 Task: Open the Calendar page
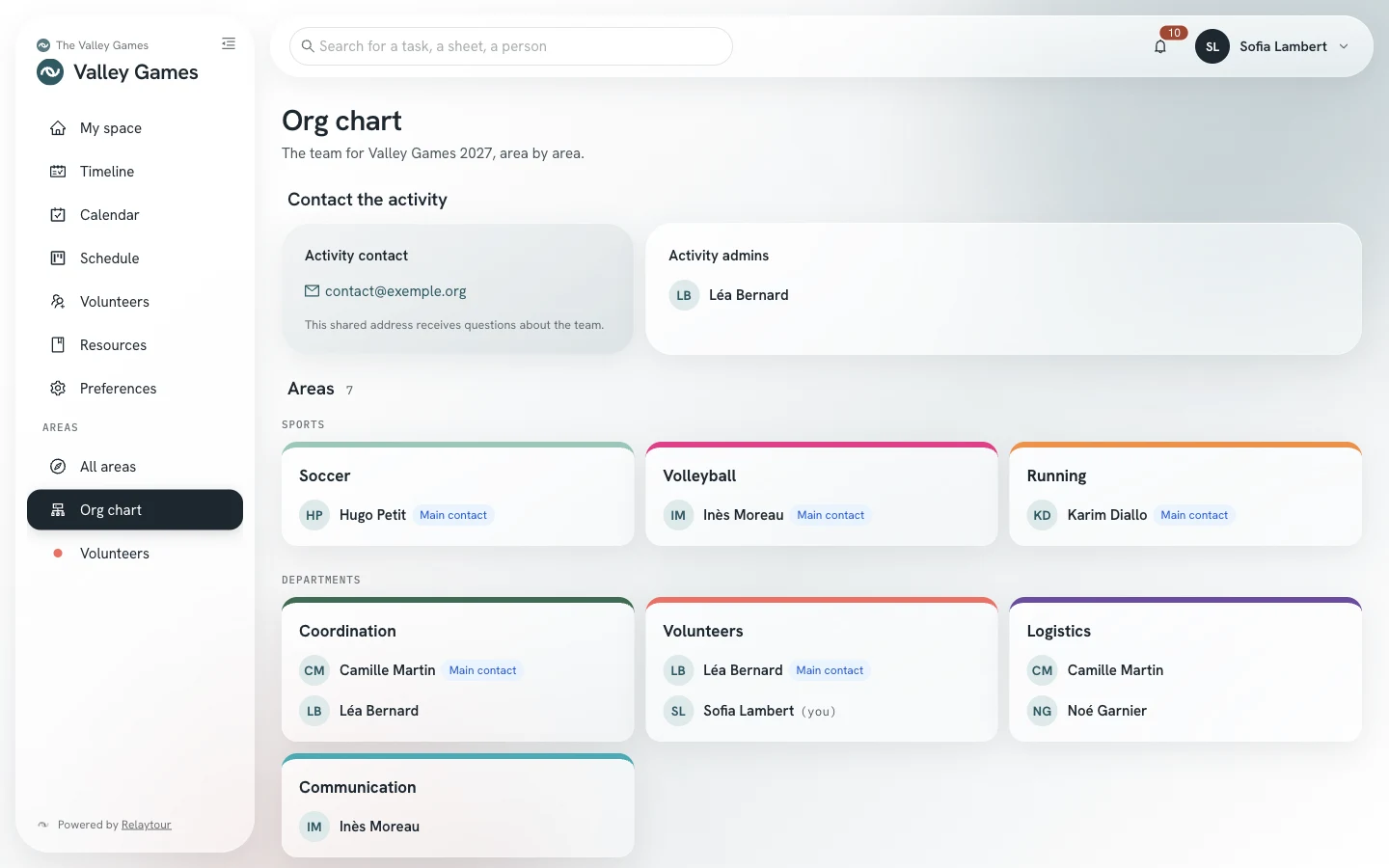pos(135,215)
